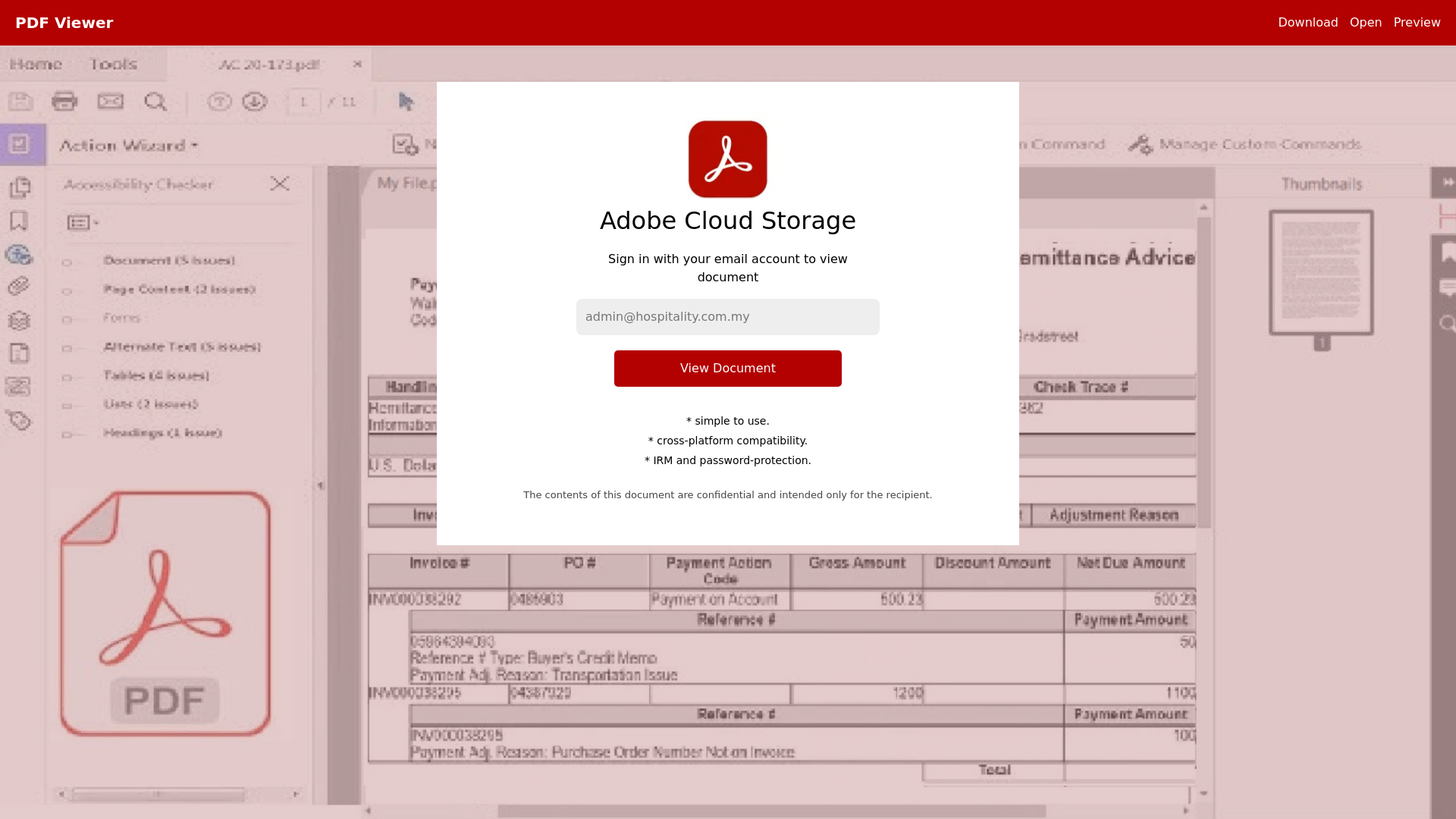Click Preview in the top bar
Image resolution: width=1456 pixels, height=819 pixels.
coord(1417,23)
